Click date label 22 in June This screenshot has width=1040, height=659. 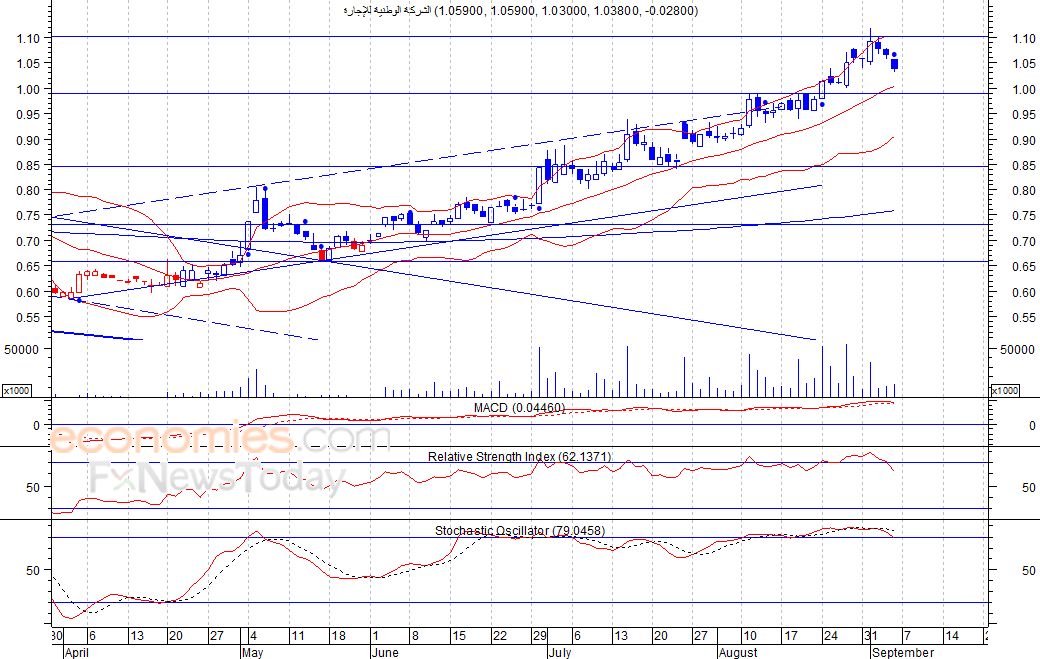(x=499, y=636)
